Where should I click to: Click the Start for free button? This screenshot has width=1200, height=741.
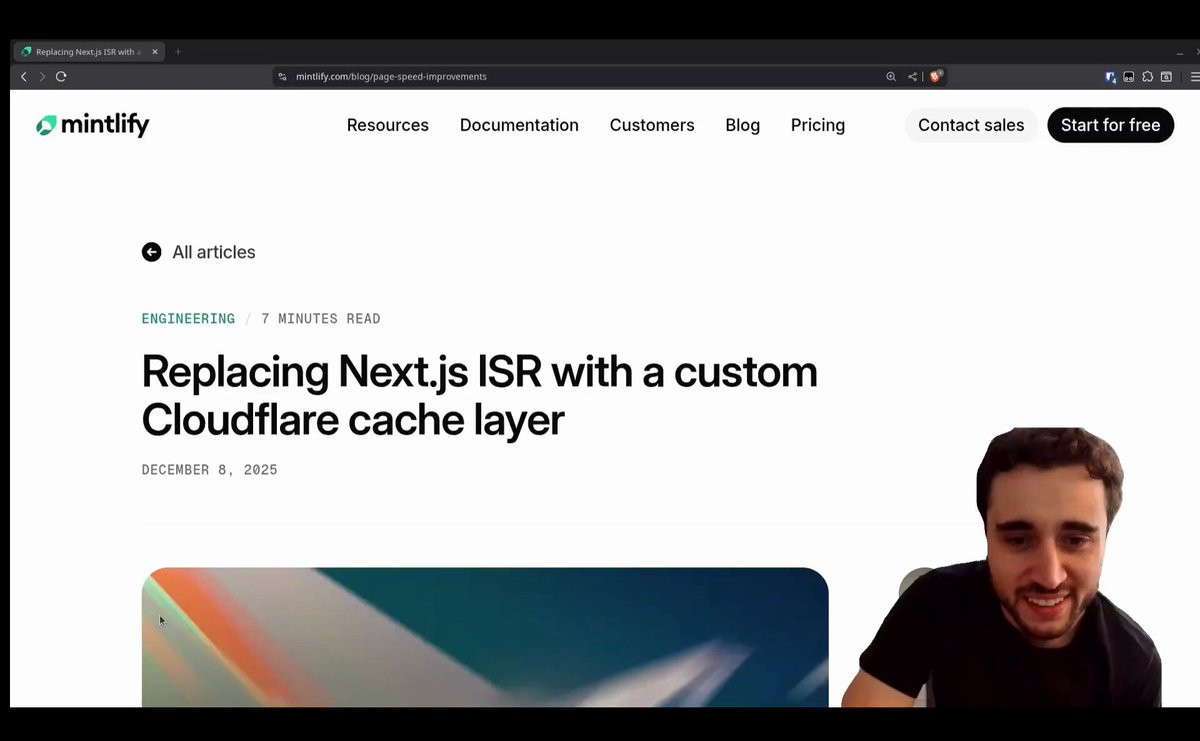[1110, 125]
